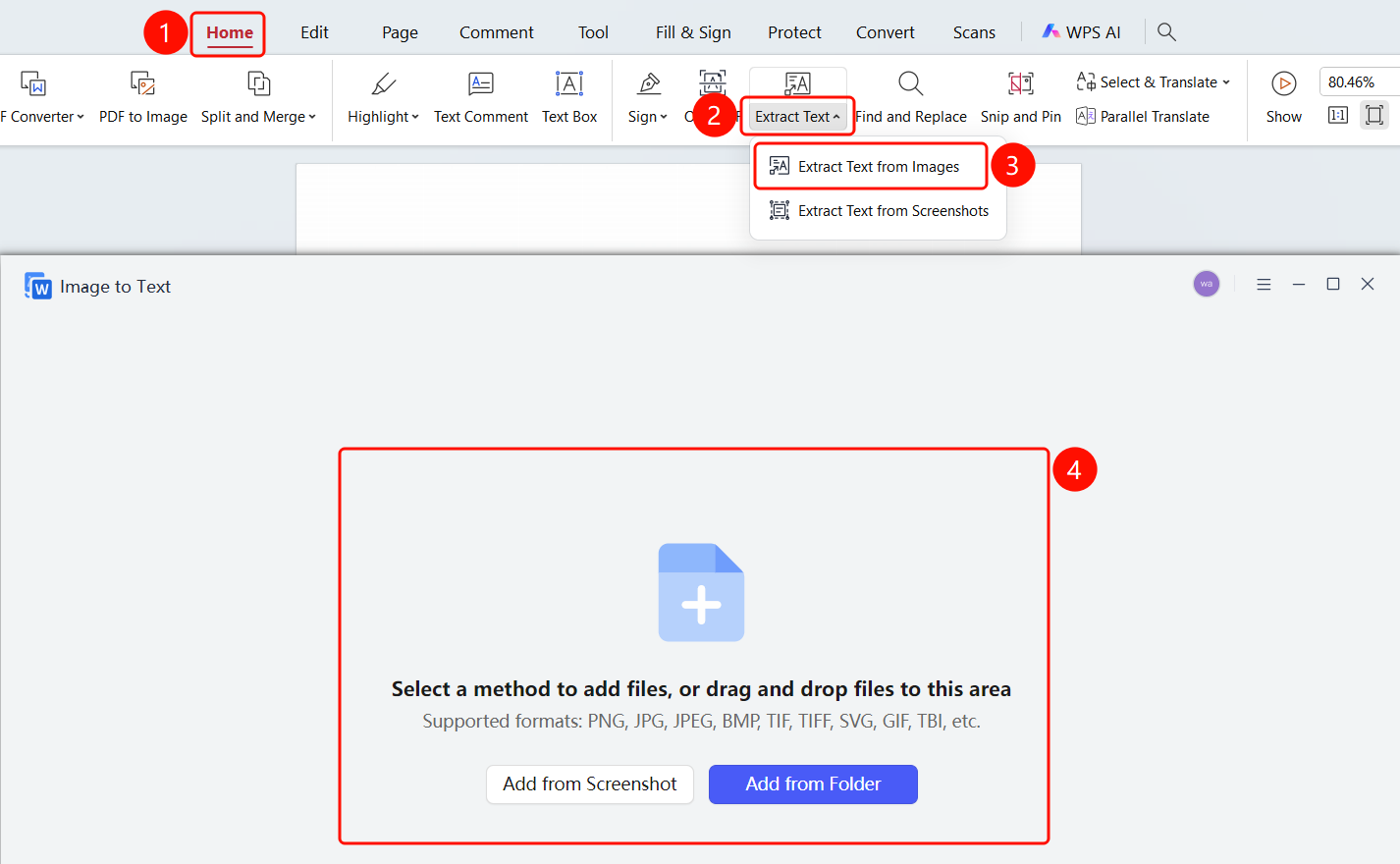Image resolution: width=1400 pixels, height=864 pixels.
Task: Choose Extract Text from Screenshots menu item
Action: coord(879,210)
